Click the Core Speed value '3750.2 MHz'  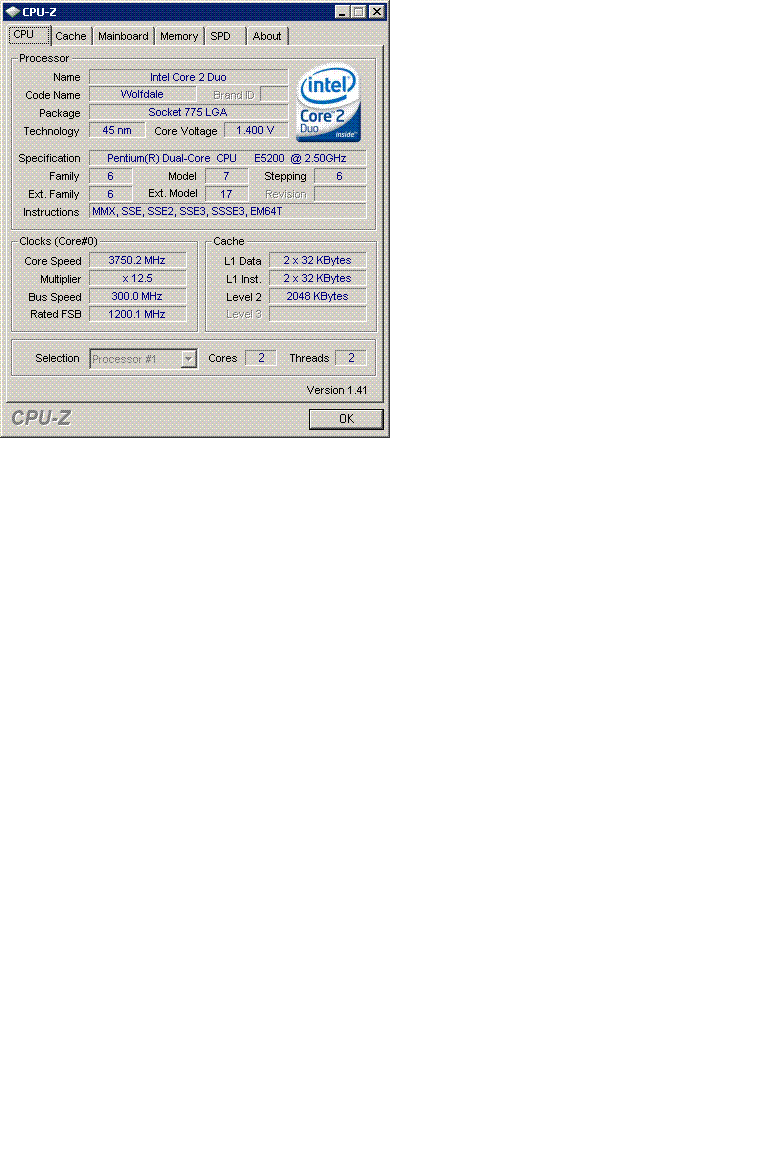(137, 260)
